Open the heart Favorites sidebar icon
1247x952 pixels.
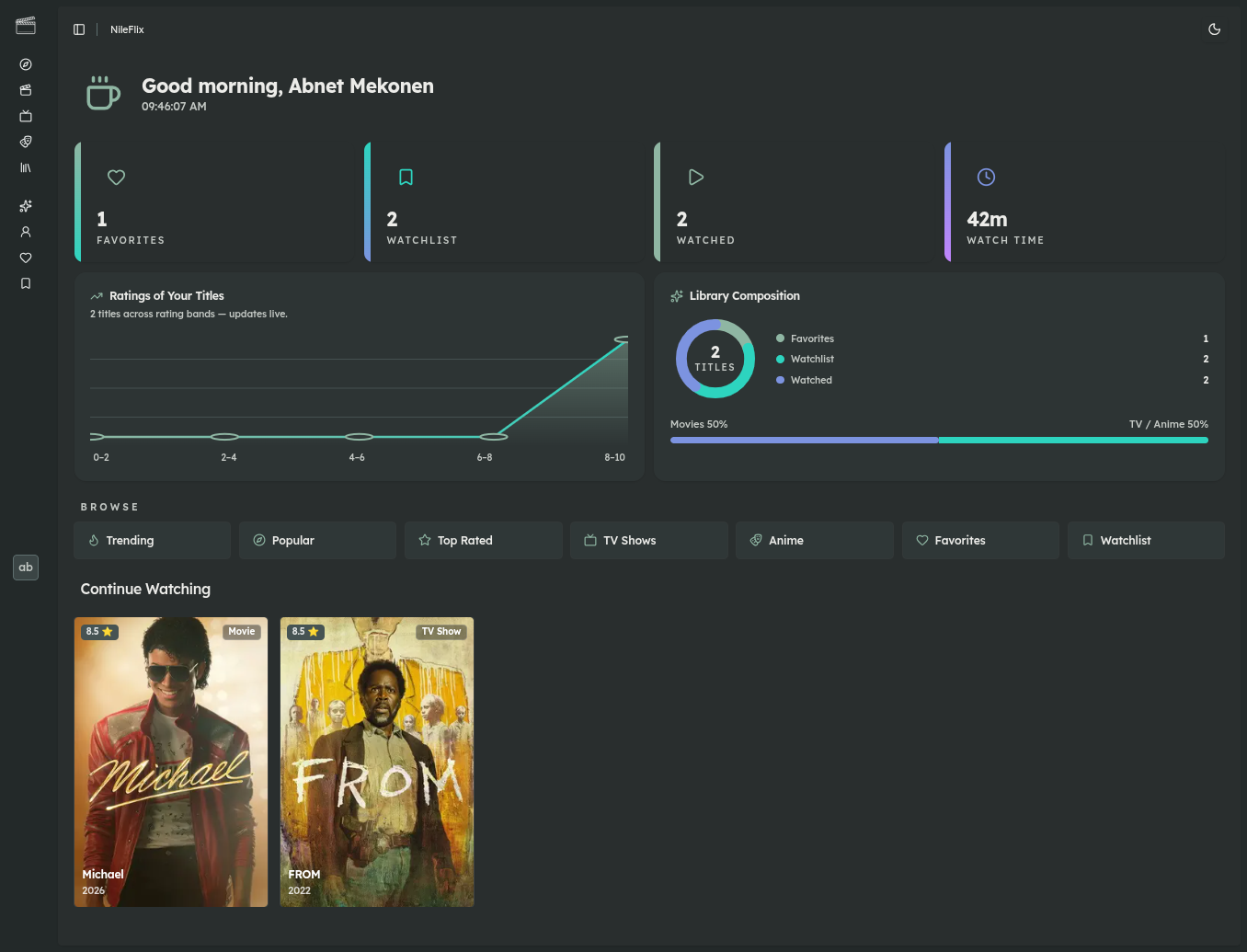click(x=26, y=258)
